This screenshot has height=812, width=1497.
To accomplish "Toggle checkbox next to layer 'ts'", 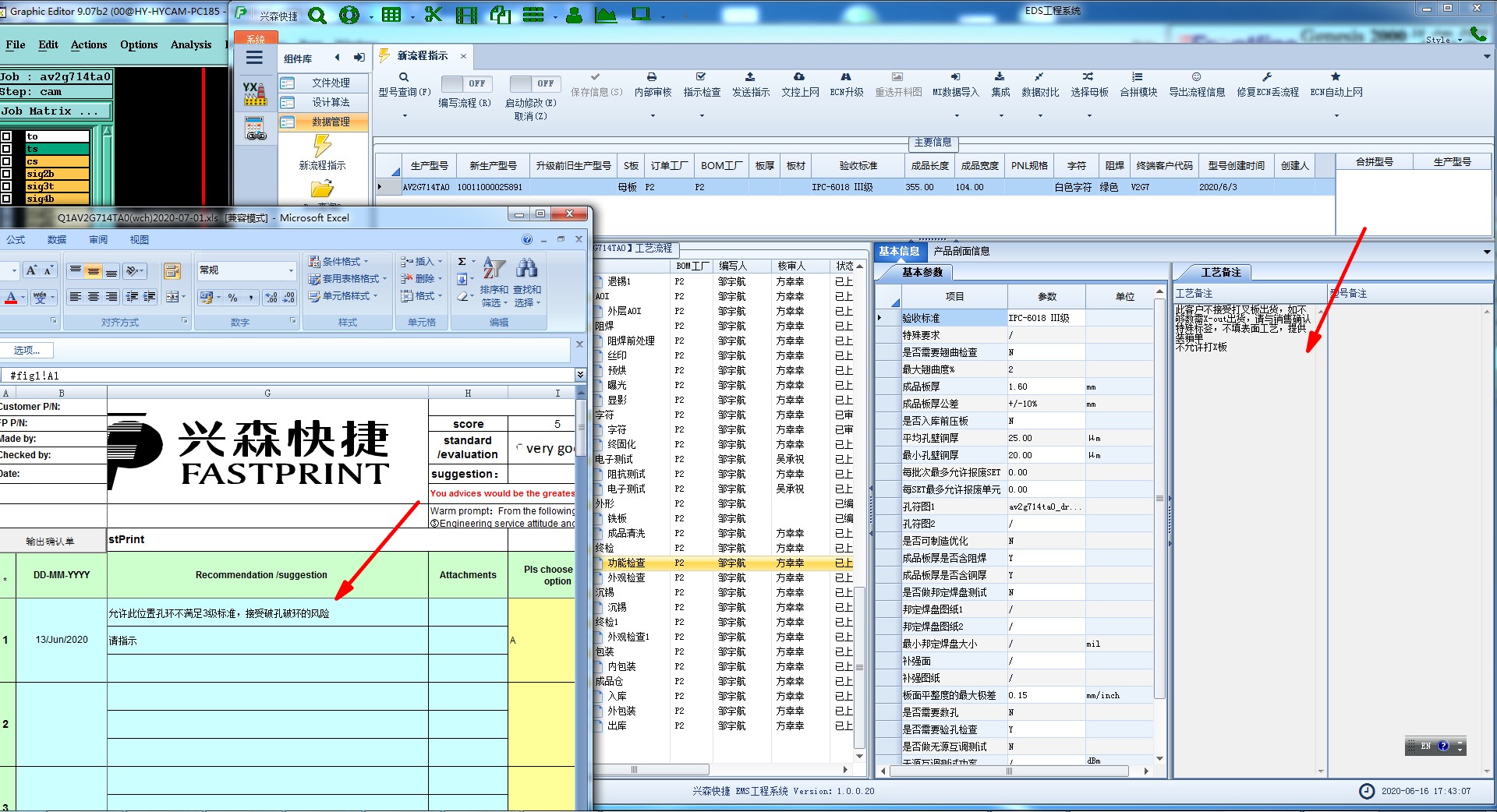I will pyautogui.click(x=6, y=149).
